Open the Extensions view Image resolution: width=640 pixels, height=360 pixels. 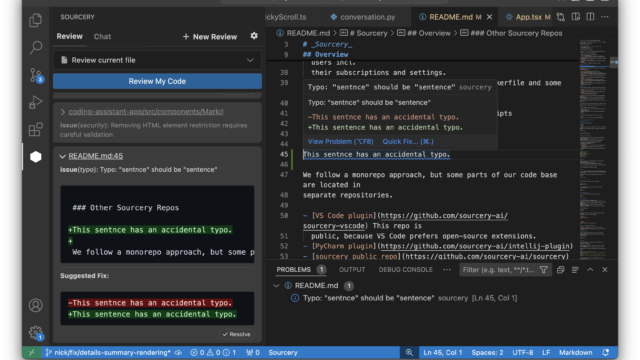click(36, 129)
